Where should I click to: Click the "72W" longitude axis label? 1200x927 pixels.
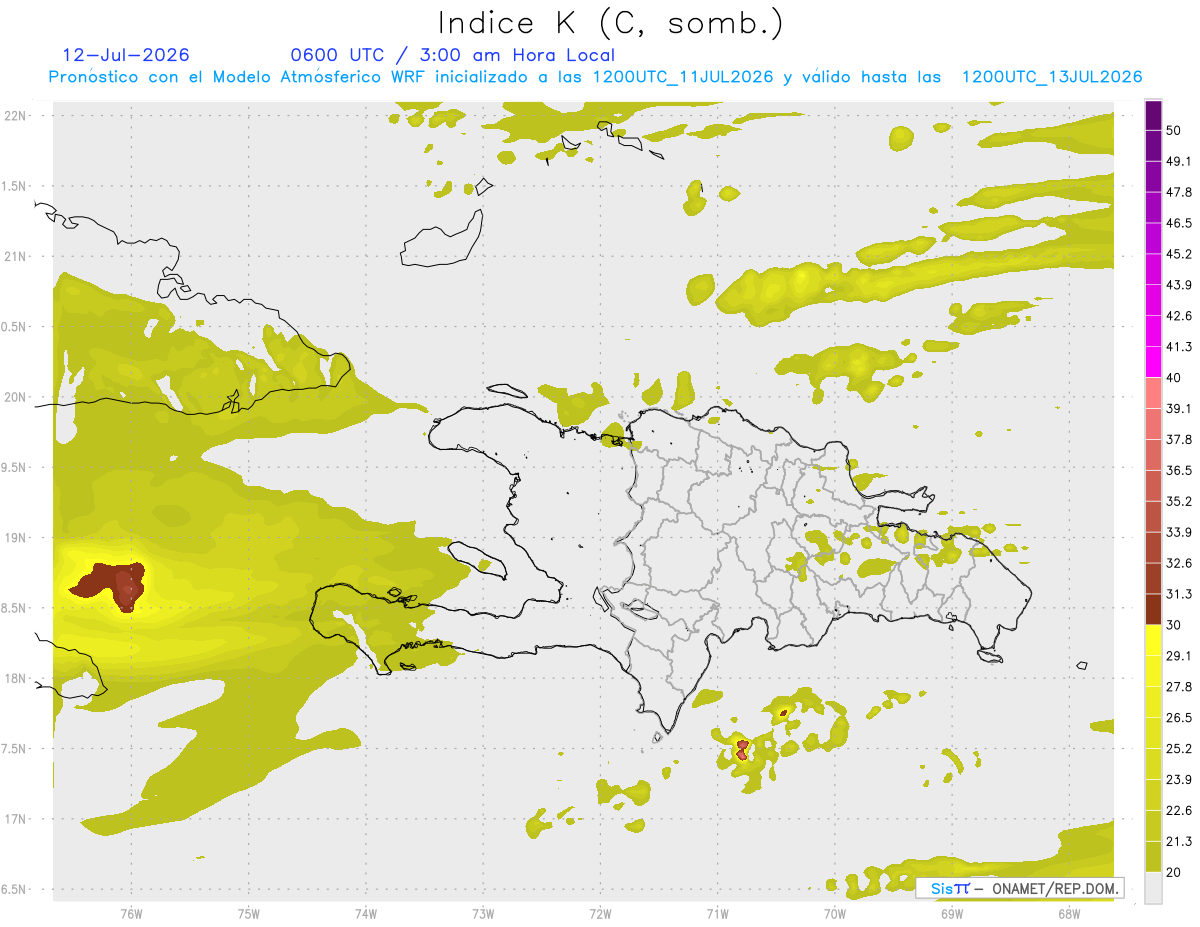600,913
